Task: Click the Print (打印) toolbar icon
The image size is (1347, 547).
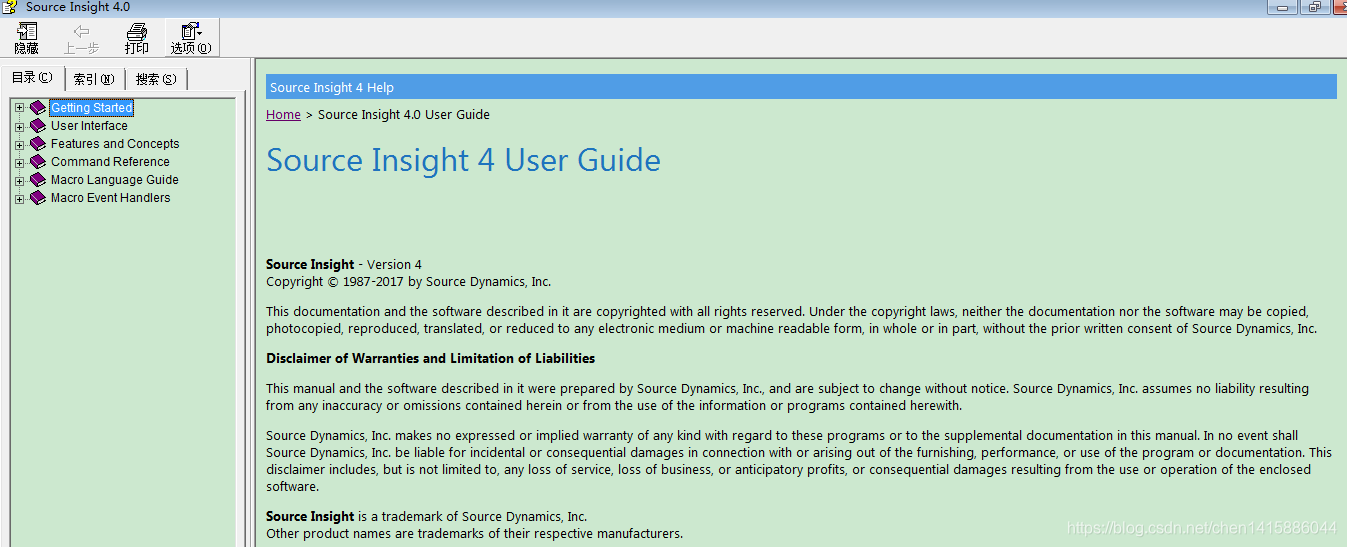Action: (x=137, y=38)
